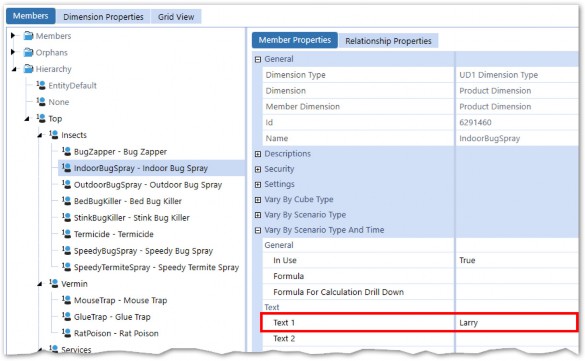Image resolution: width=585 pixels, height=361 pixels.
Task: Collapse the Vermin branch
Action: (x=40, y=284)
